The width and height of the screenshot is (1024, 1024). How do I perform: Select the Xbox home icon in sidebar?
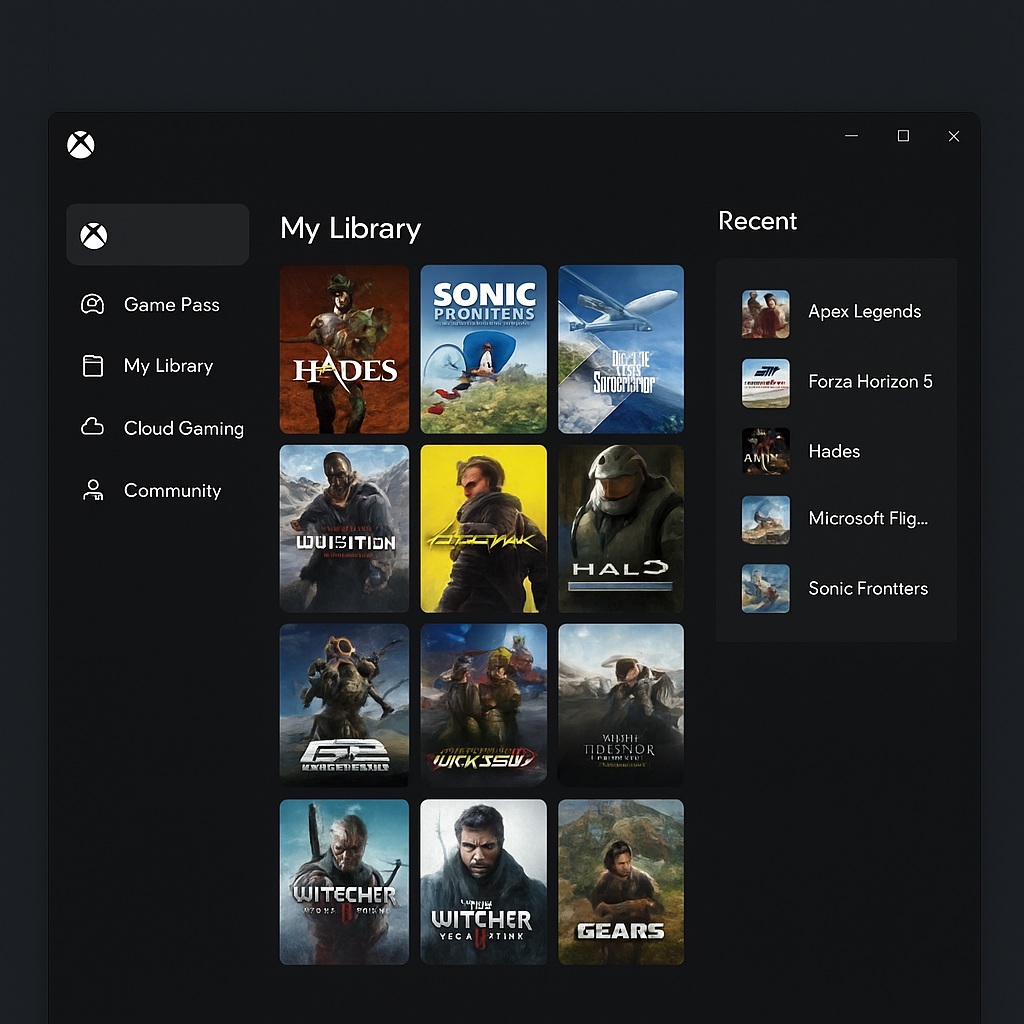94,236
